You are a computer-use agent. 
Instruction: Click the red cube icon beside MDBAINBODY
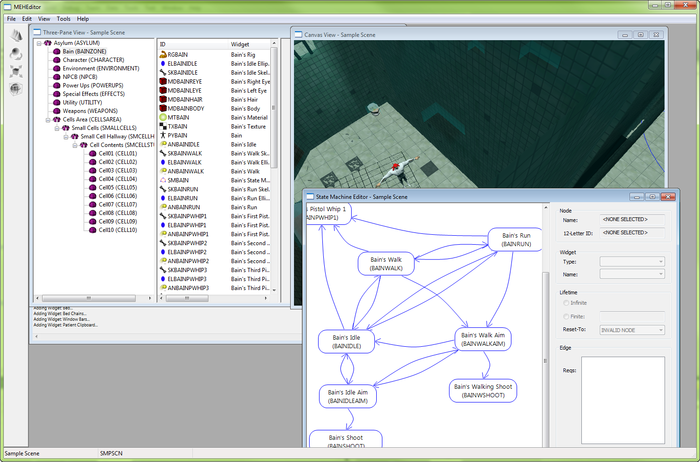coord(163,108)
